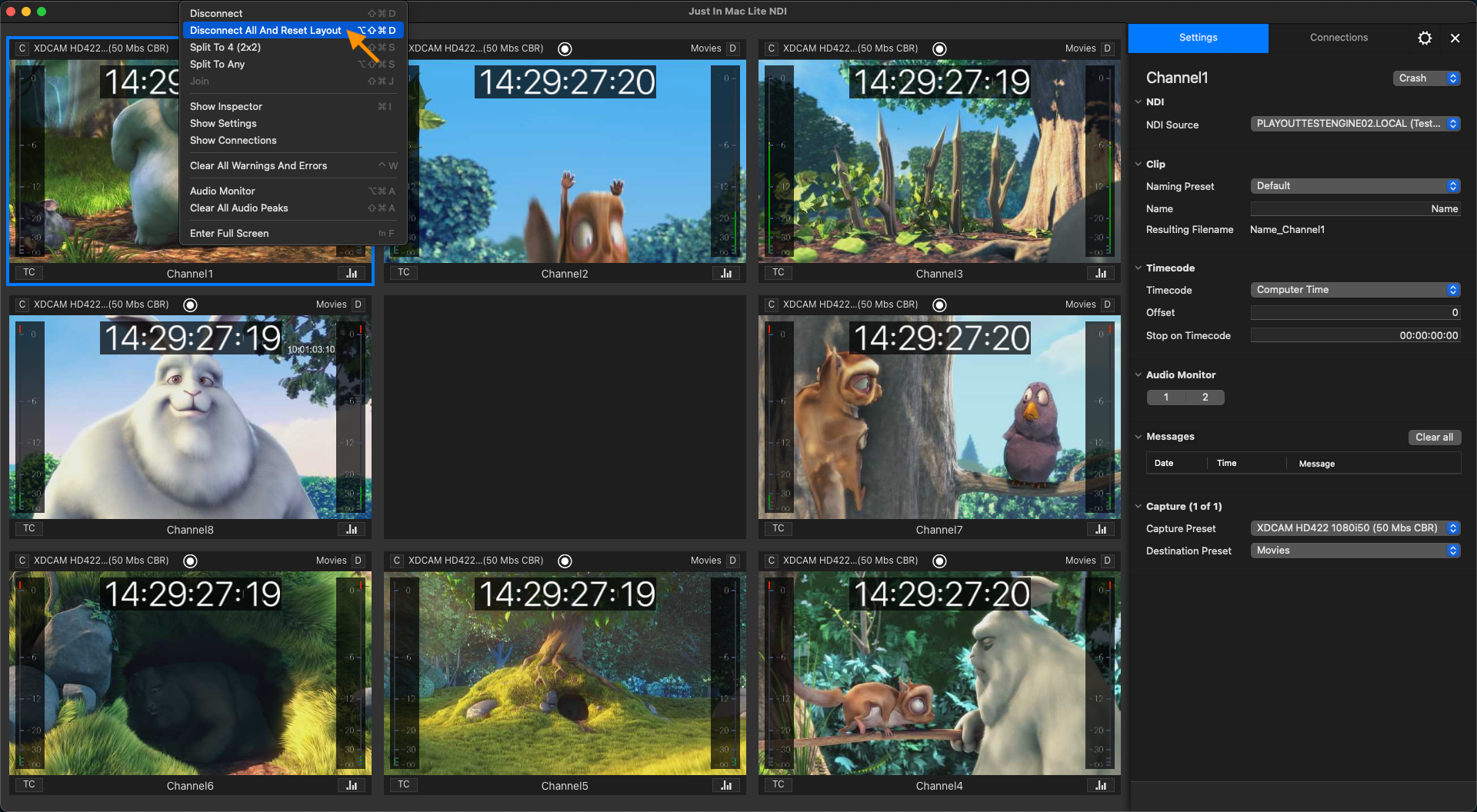Click the record circle for Channel6

coord(190,561)
